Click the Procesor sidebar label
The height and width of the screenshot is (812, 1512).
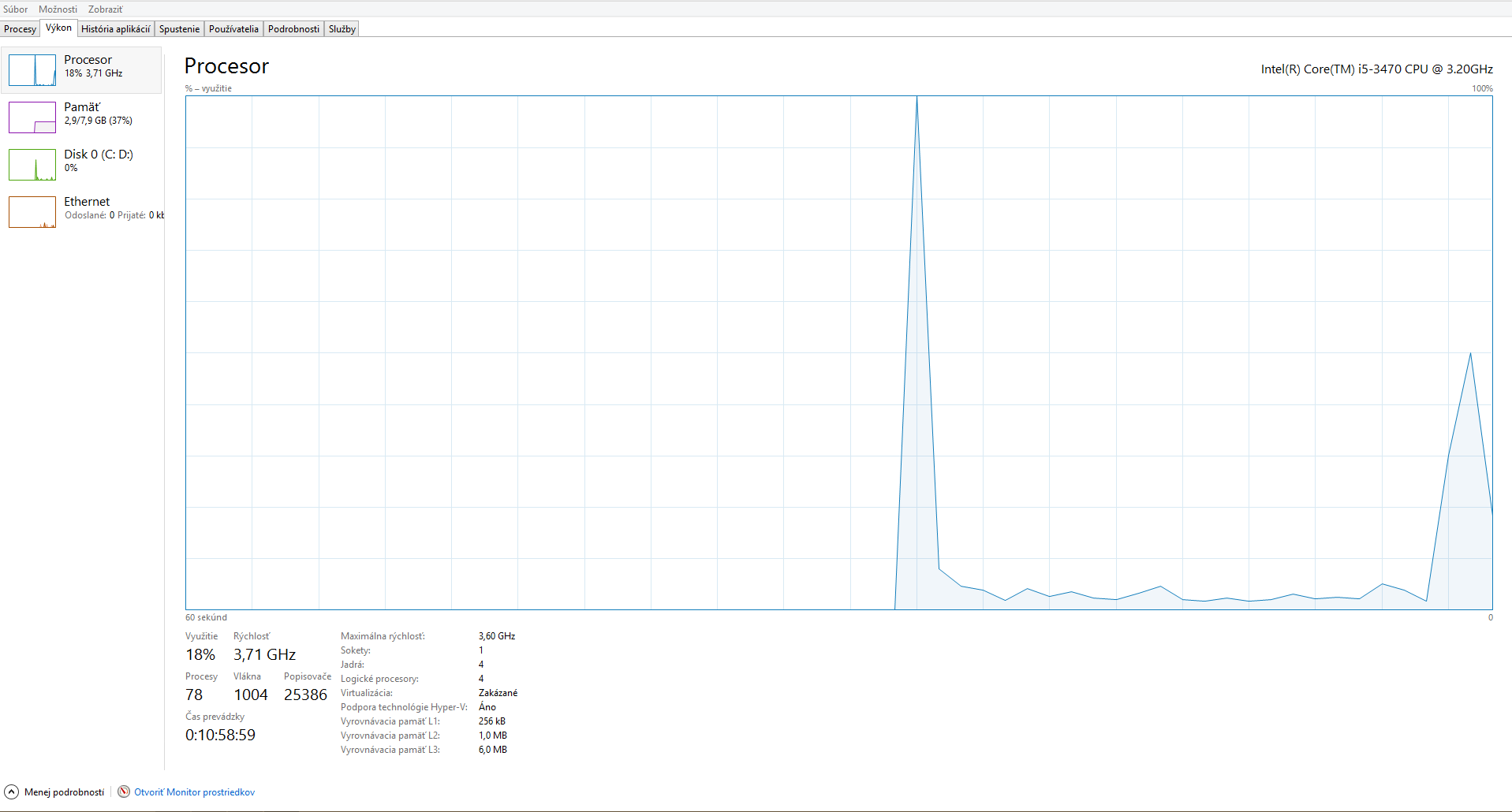point(88,60)
